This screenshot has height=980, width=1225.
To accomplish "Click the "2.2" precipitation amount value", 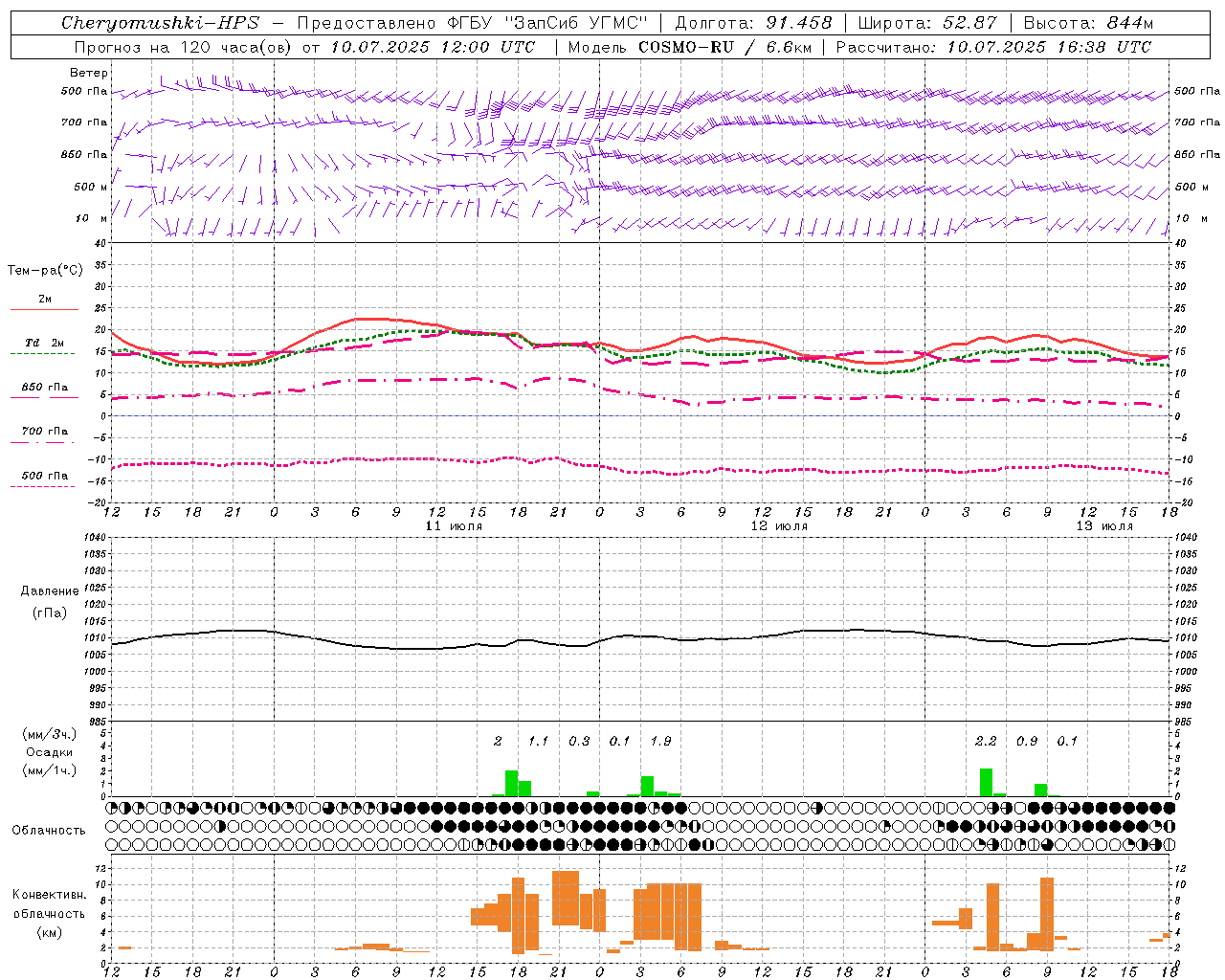I will pos(986,742).
